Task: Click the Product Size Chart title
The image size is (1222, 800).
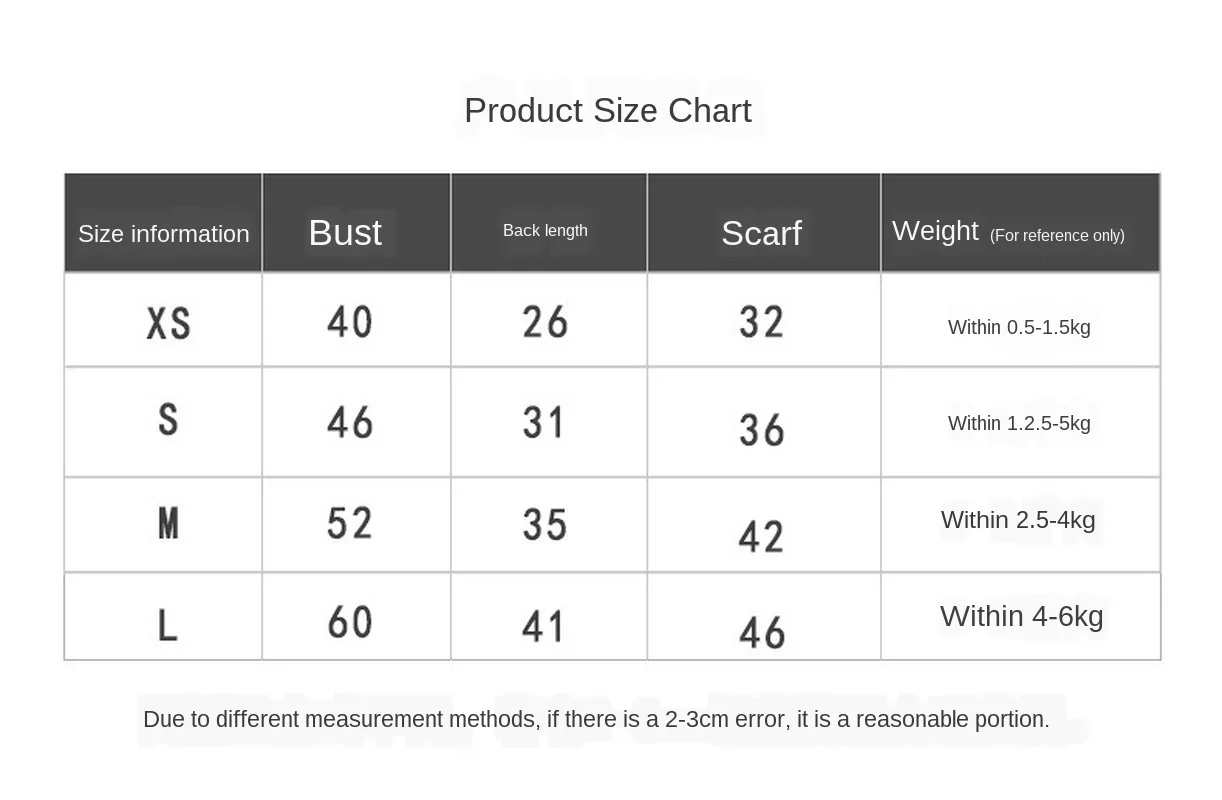Action: [x=608, y=110]
